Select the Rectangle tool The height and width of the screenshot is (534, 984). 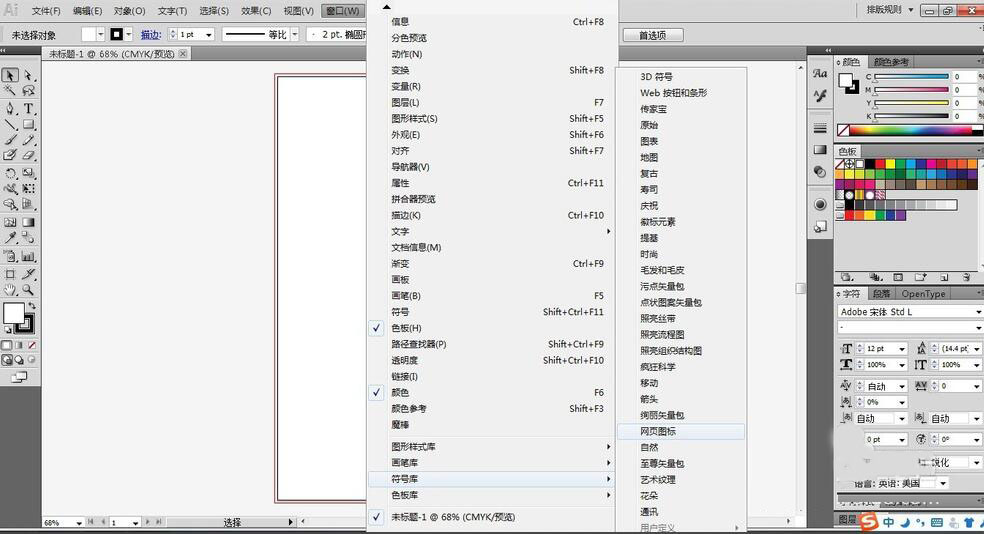click(x=28, y=124)
